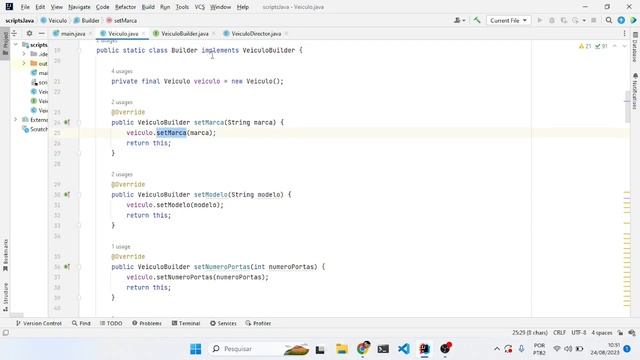
Task: Click implements gutter icon on setMarca line
Action: [67, 122]
